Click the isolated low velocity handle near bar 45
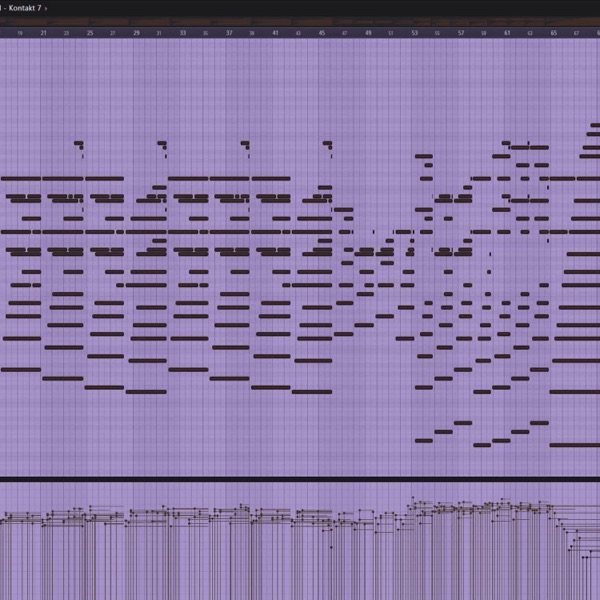 tap(331, 548)
